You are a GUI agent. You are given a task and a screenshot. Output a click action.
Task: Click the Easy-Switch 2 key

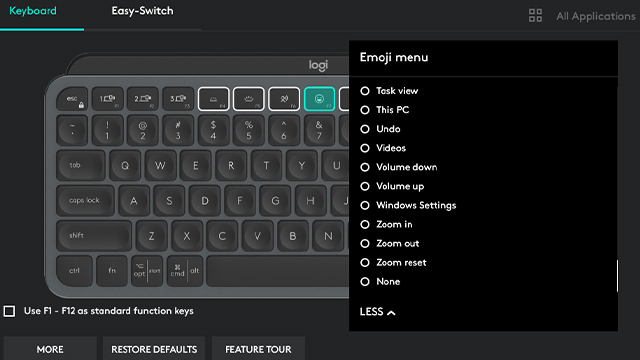pyautogui.click(x=143, y=99)
